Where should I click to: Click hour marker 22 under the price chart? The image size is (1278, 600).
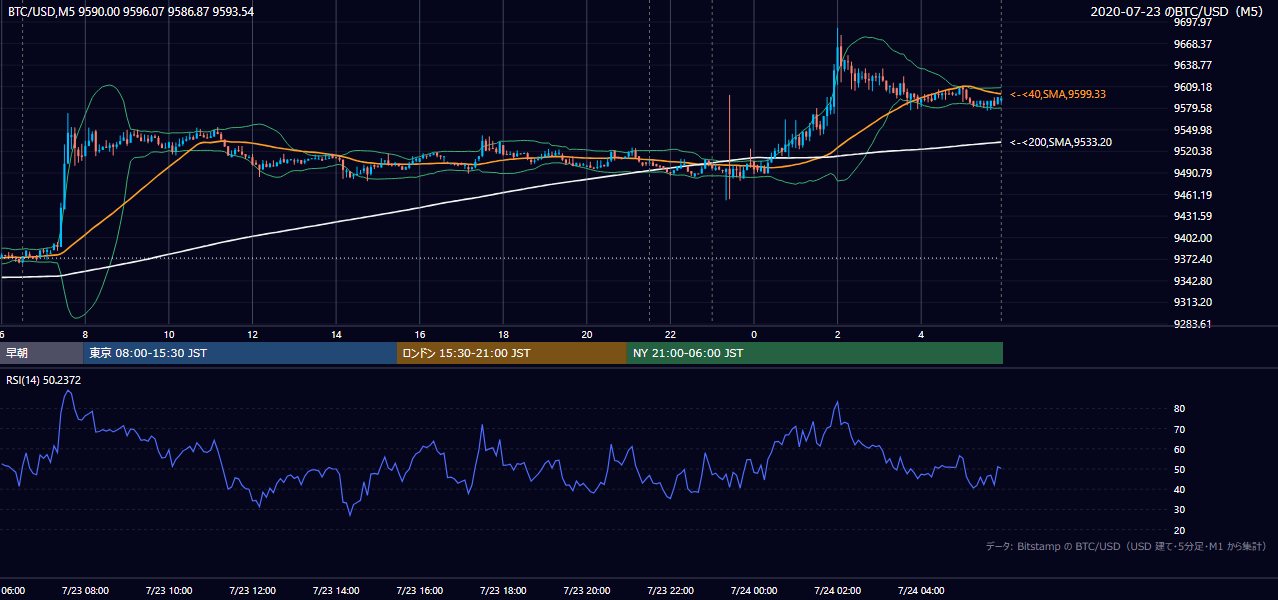671,334
